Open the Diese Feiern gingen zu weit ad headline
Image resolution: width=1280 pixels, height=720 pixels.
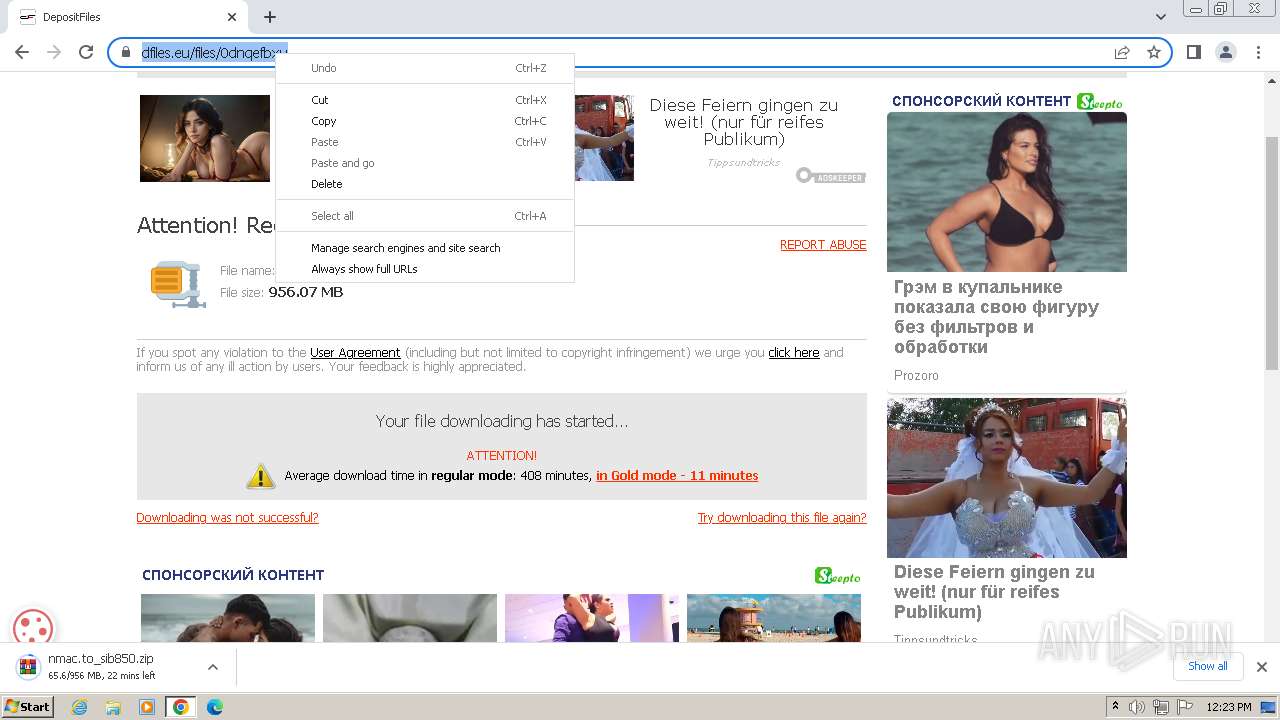pyautogui.click(x=744, y=122)
